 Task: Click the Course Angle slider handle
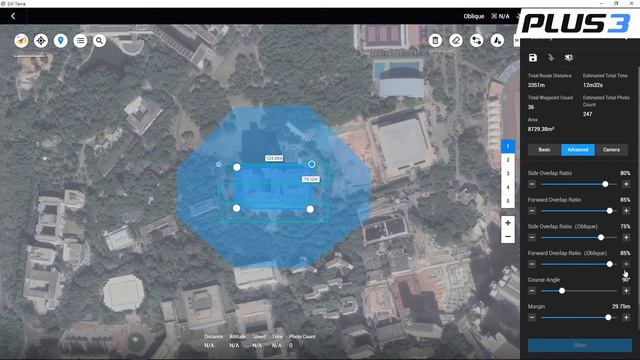[562, 291]
